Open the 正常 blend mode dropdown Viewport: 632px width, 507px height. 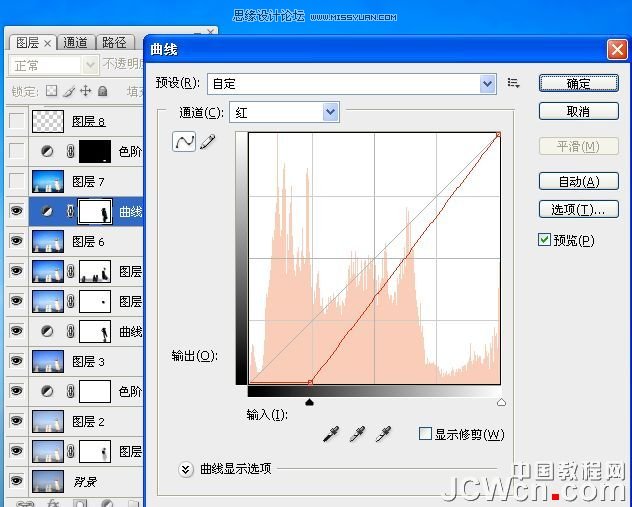54,65
